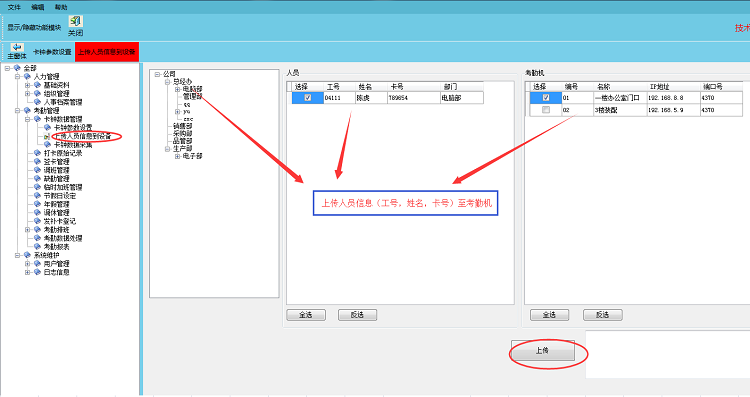
Task: Expand the 基础资料 tree node
Action: coord(27,85)
